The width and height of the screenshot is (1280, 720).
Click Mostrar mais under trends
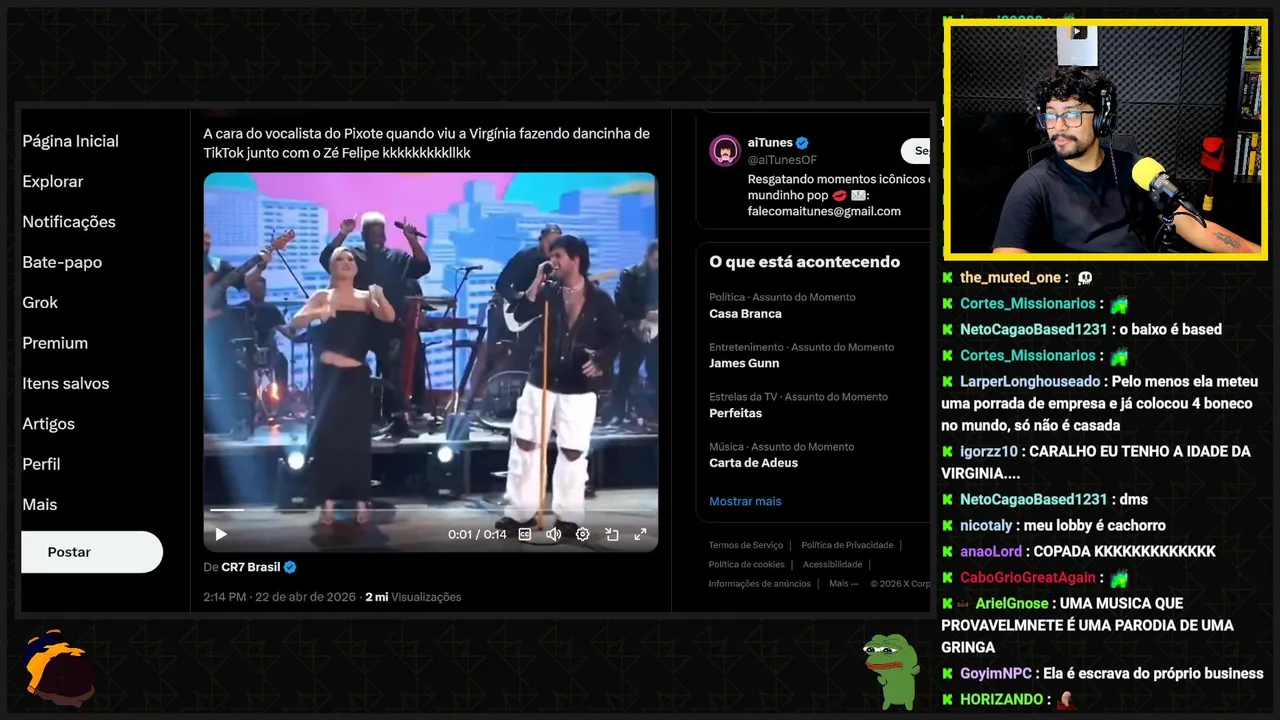pyautogui.click(x=745, y=501)
